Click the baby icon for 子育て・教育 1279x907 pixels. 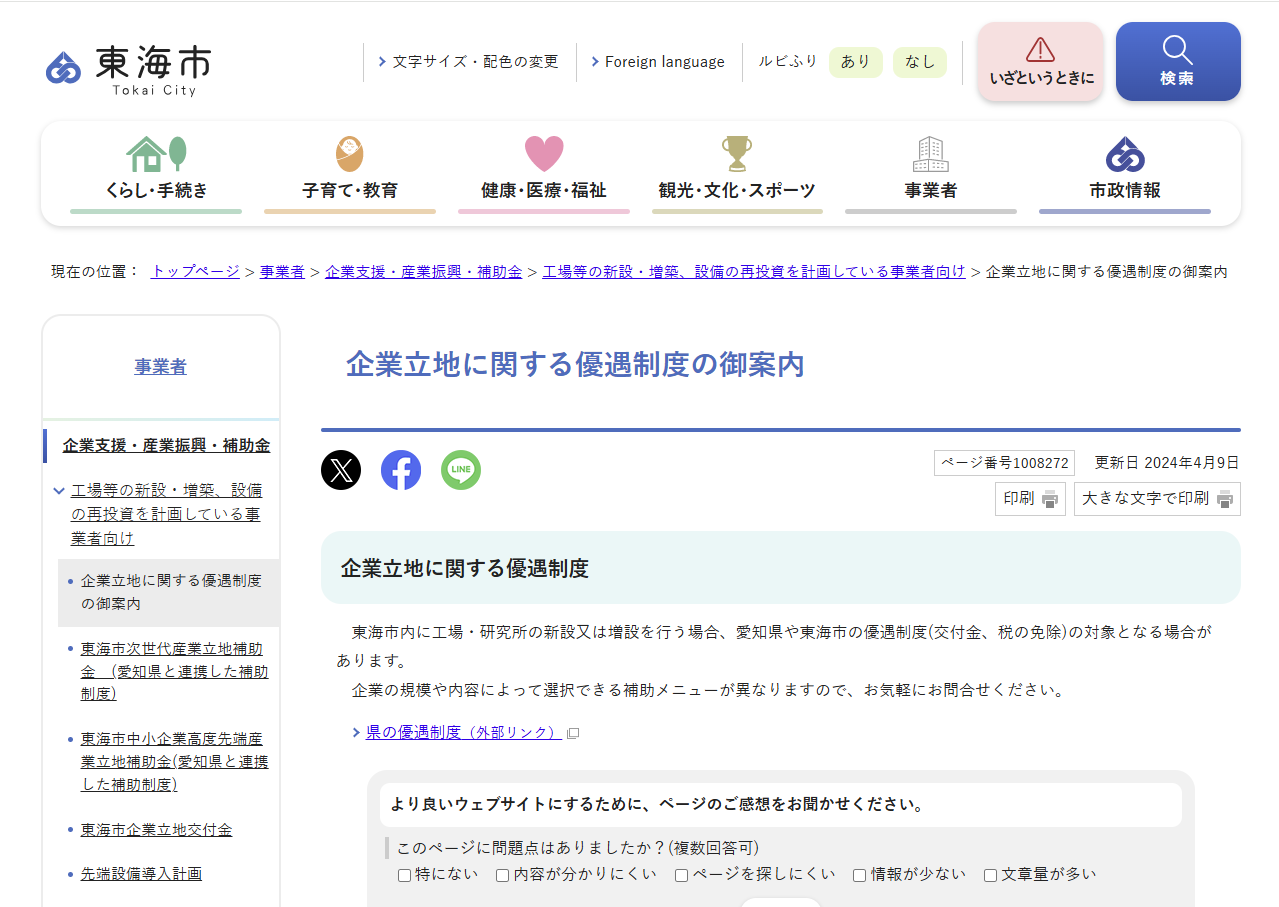point(350,154)
